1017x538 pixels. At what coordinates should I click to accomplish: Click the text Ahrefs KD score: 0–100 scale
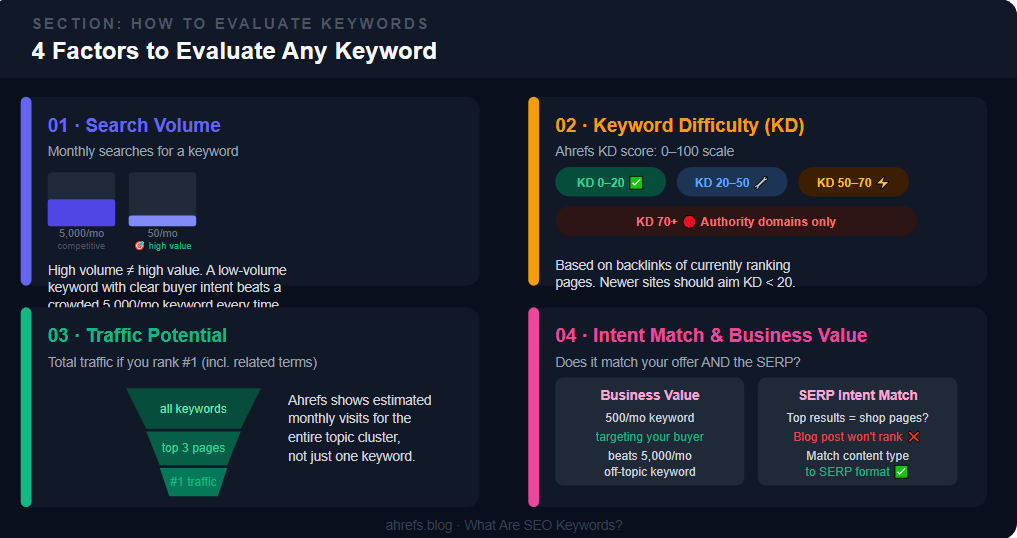point(645,151)
